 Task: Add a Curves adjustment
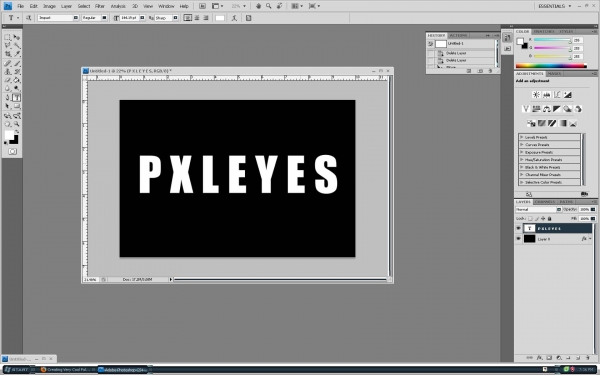tap(557, 95)
